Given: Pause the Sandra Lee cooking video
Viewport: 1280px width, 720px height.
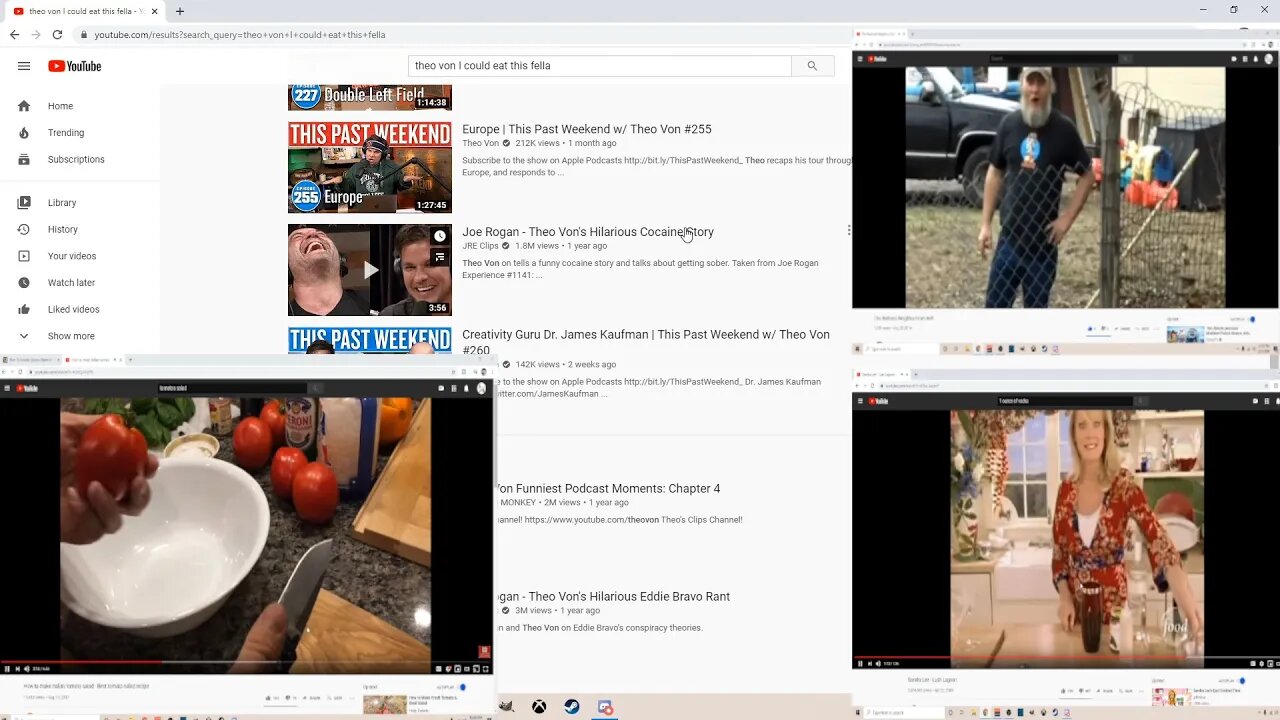Looking at the screenshot, I should tap(860, 663).
